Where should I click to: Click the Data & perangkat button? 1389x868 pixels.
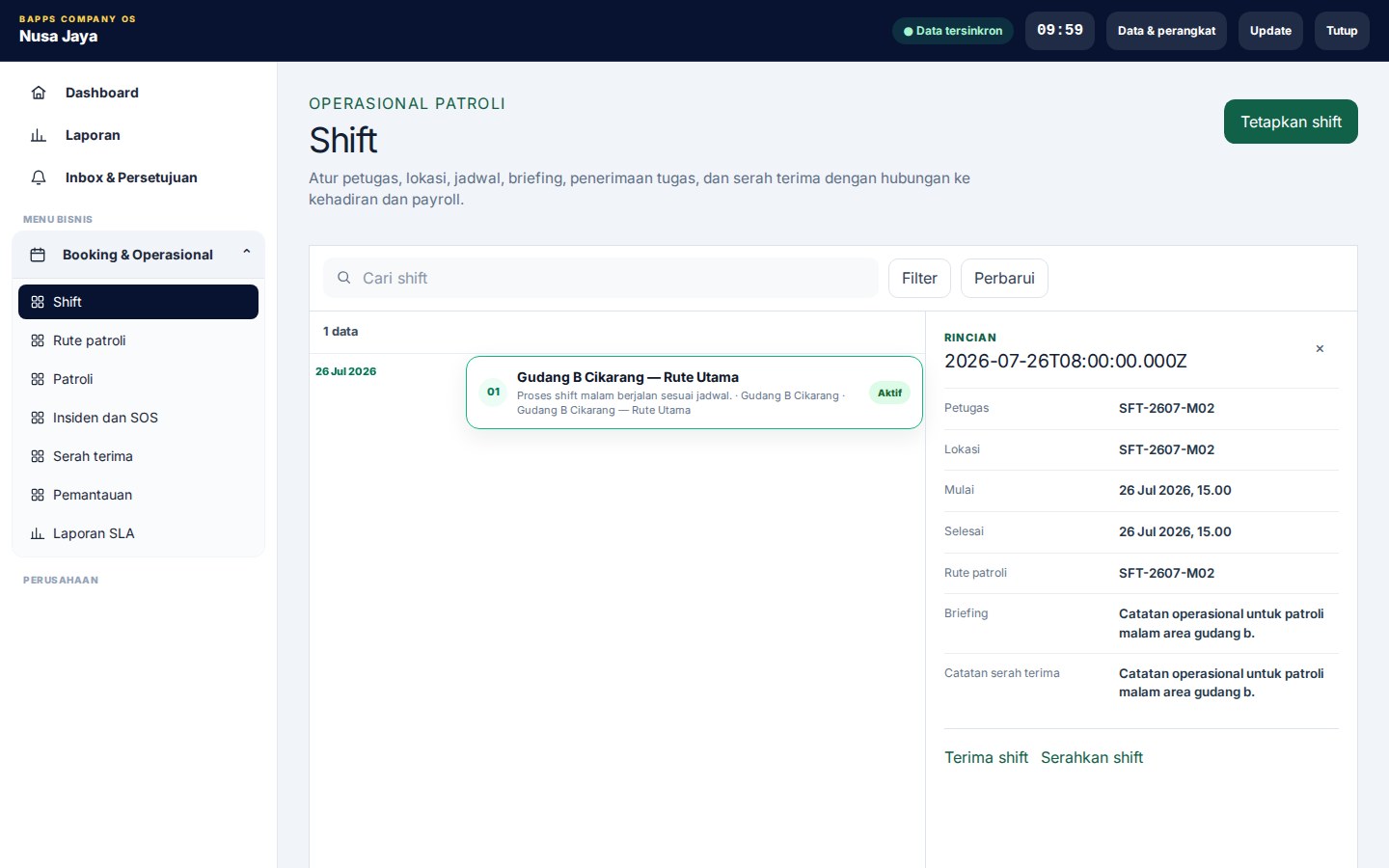1166,31
